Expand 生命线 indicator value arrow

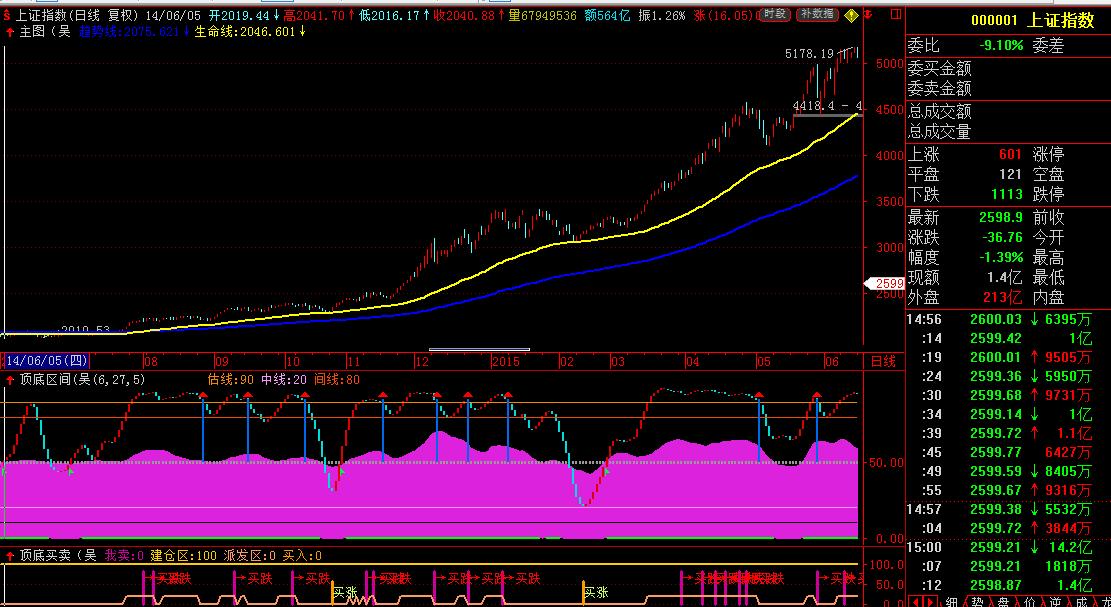[x=302, y=31]
